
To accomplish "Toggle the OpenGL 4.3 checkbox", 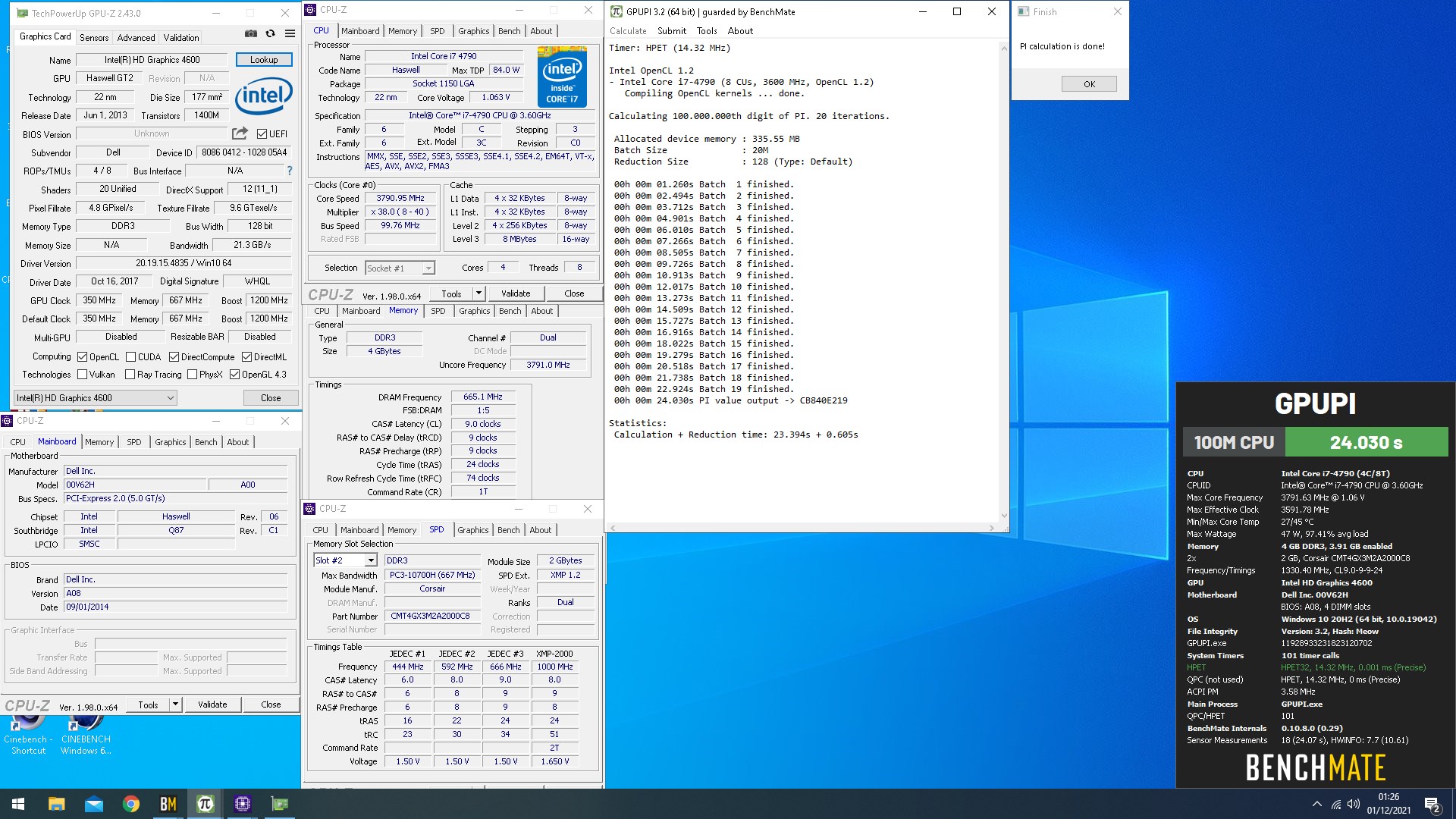I will [235, 374].
